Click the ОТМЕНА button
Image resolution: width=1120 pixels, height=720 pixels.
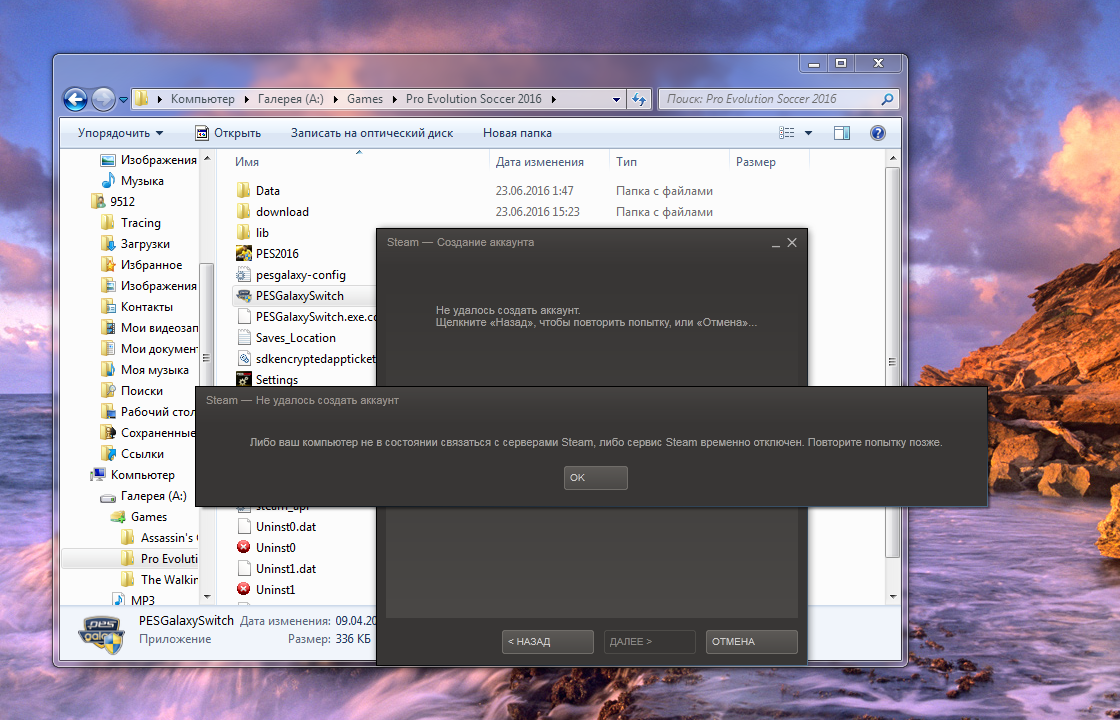751,642
